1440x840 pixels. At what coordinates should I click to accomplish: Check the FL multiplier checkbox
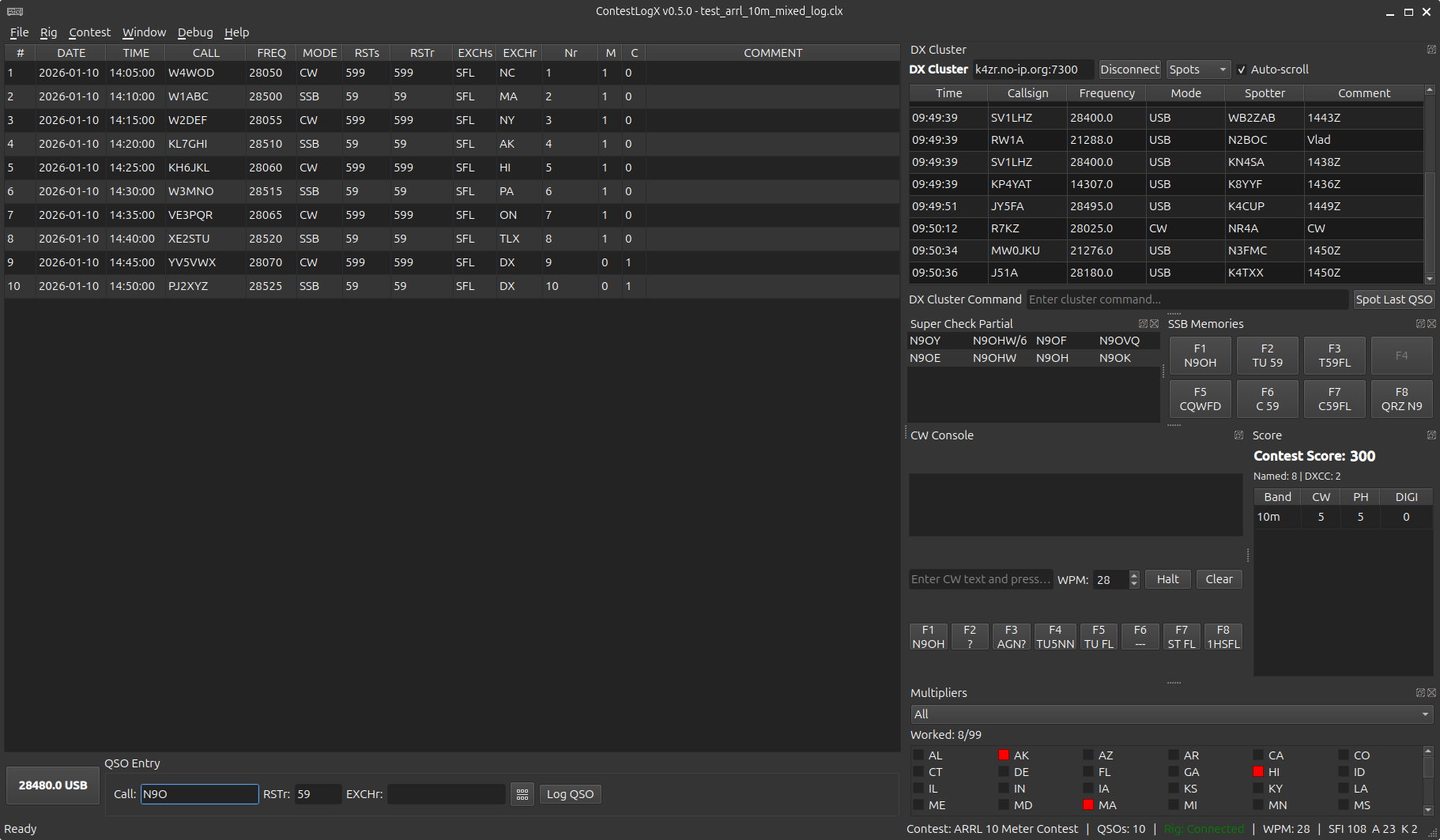pyautogui.click(x=1088, y=772)
